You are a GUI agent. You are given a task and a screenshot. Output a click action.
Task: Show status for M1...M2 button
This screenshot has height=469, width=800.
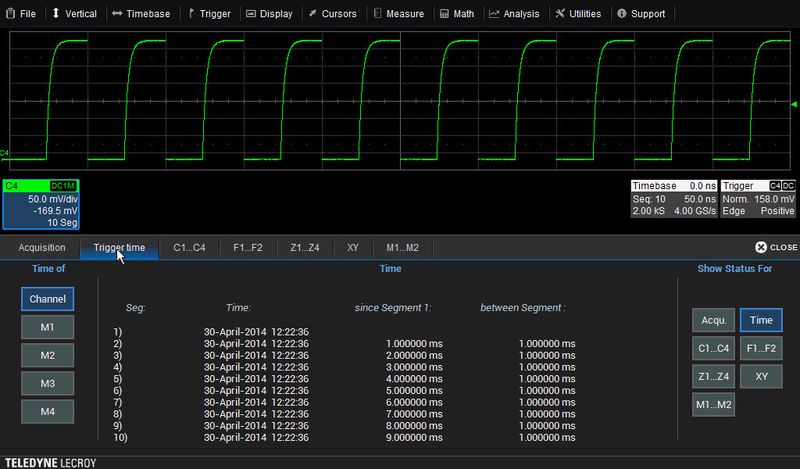713,404
